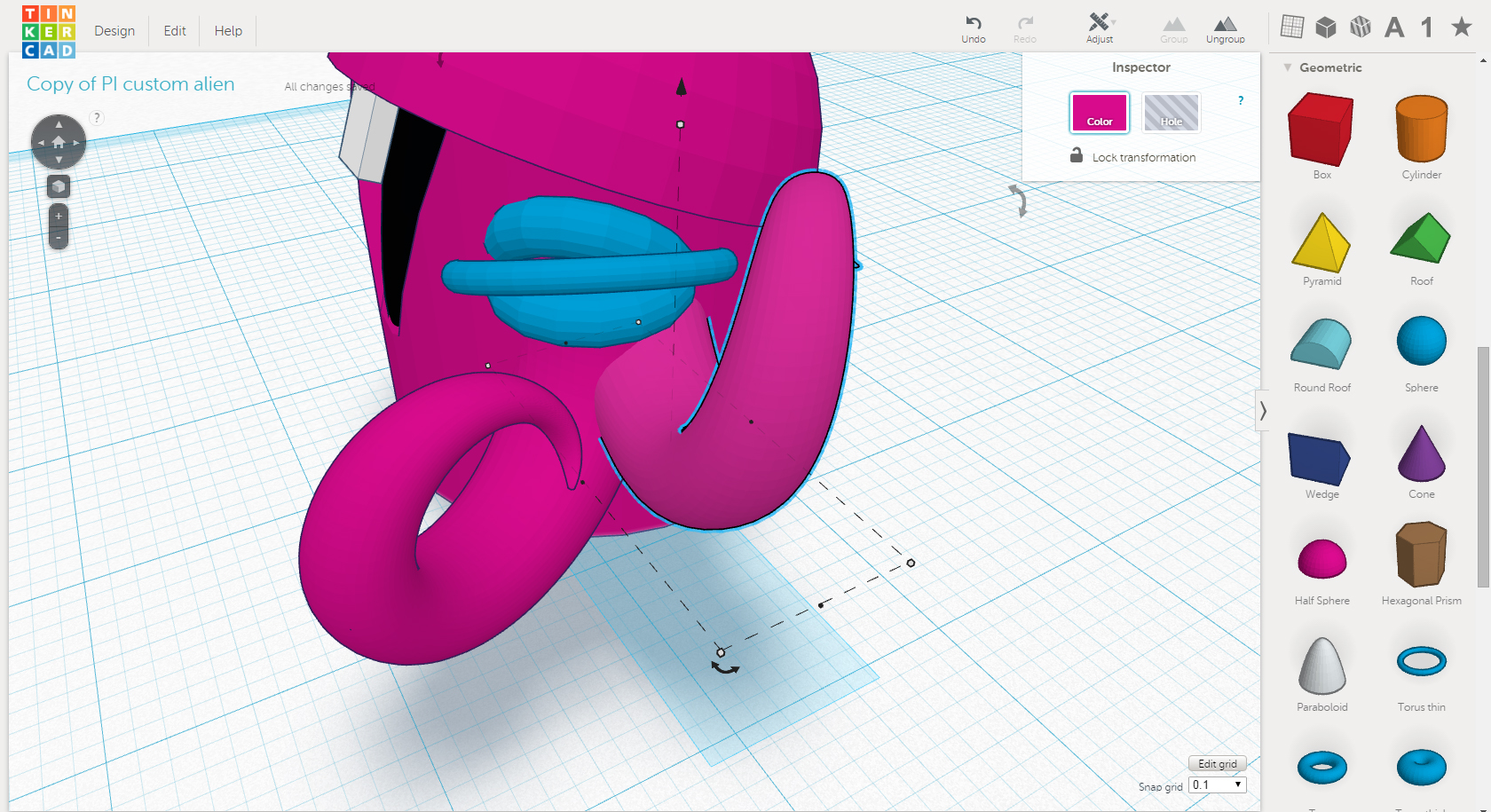The height and width of the screenshot is (812, 1491).
Task: Open the shape generators icon
Action: pos(1360,28)
